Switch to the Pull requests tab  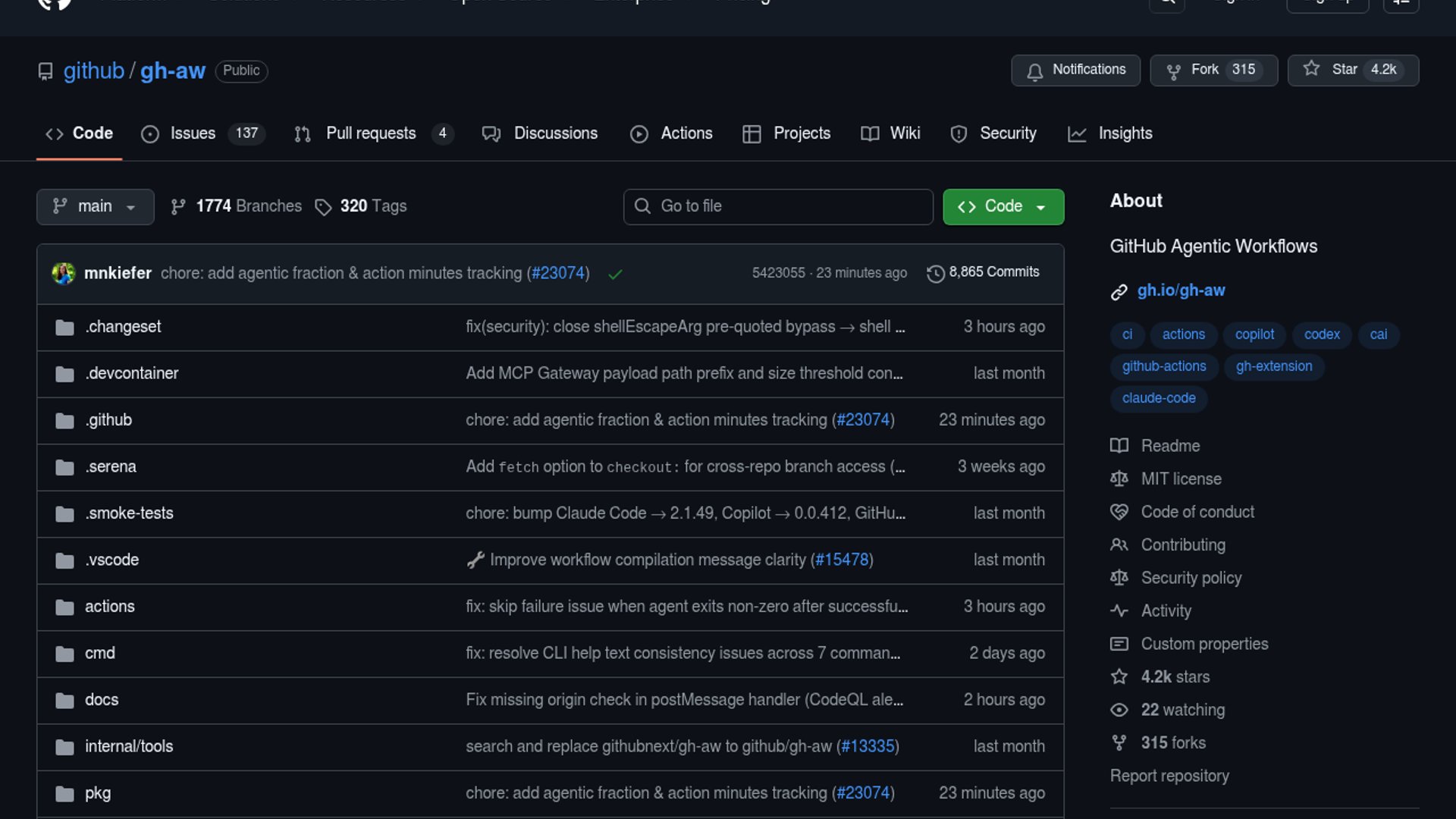click(371, 133)
